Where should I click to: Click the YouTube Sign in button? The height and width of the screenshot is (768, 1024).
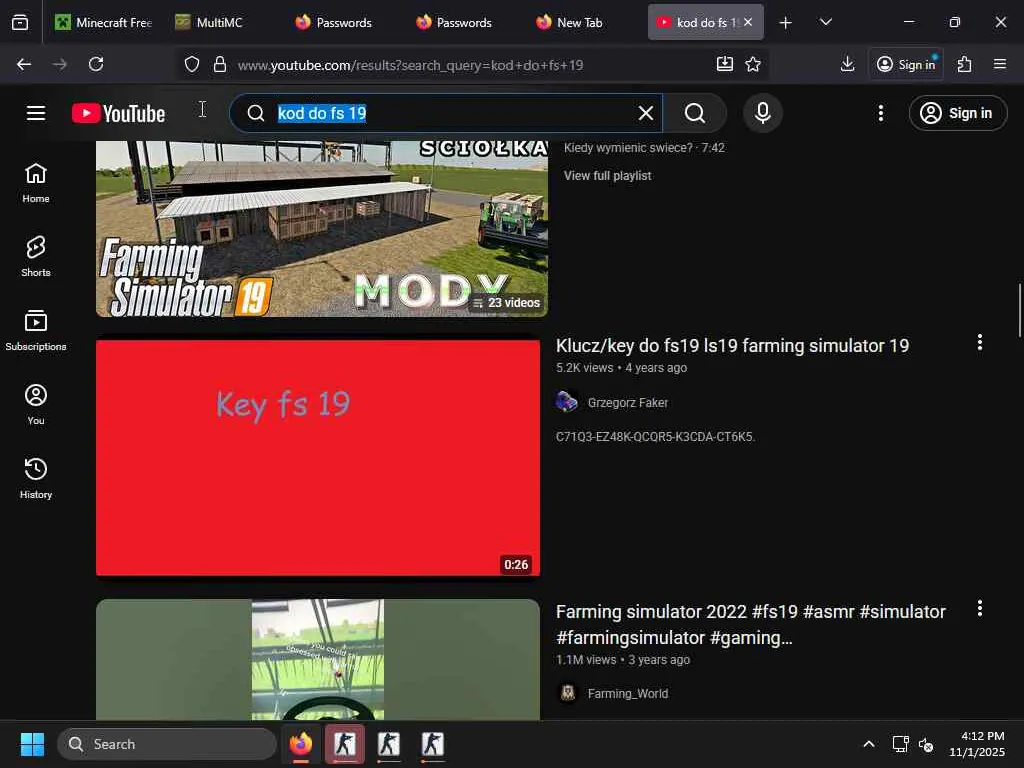click(957, 113)
